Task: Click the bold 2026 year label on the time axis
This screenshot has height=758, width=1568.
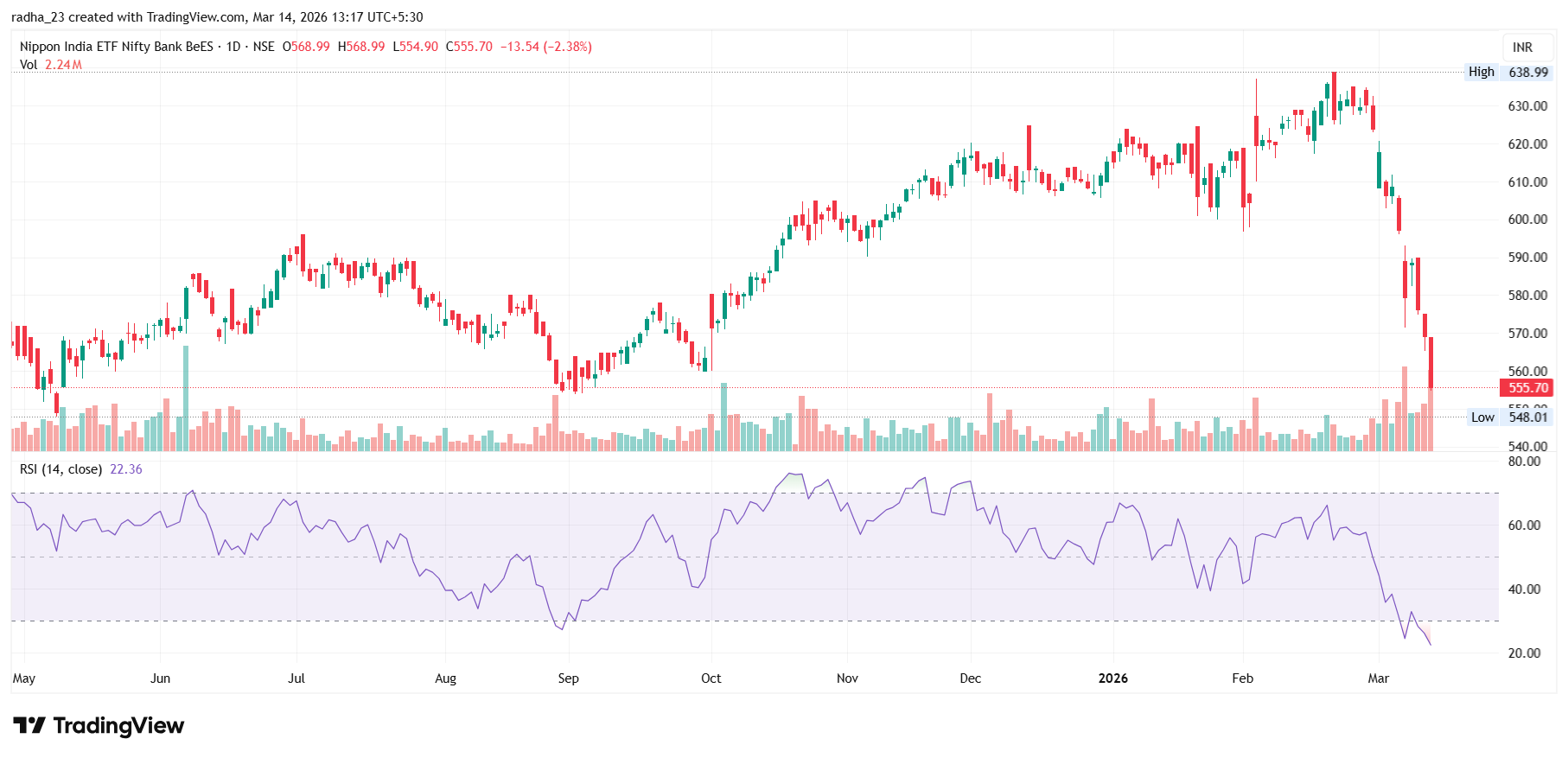Action: point(1113,678)
